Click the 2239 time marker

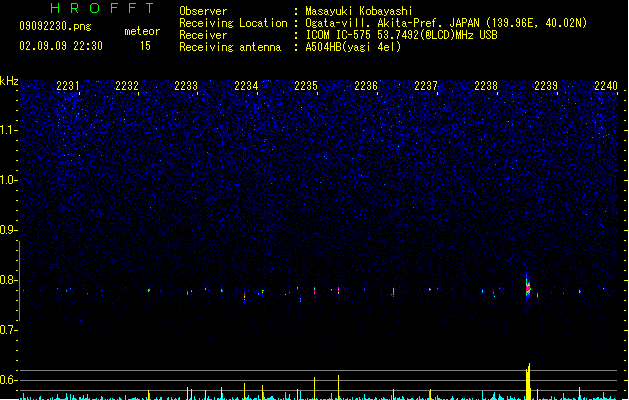point(546,86)
